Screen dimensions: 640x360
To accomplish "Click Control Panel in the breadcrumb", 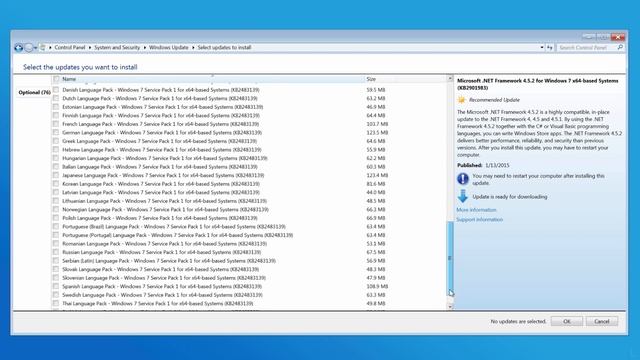I will point(70,48).
